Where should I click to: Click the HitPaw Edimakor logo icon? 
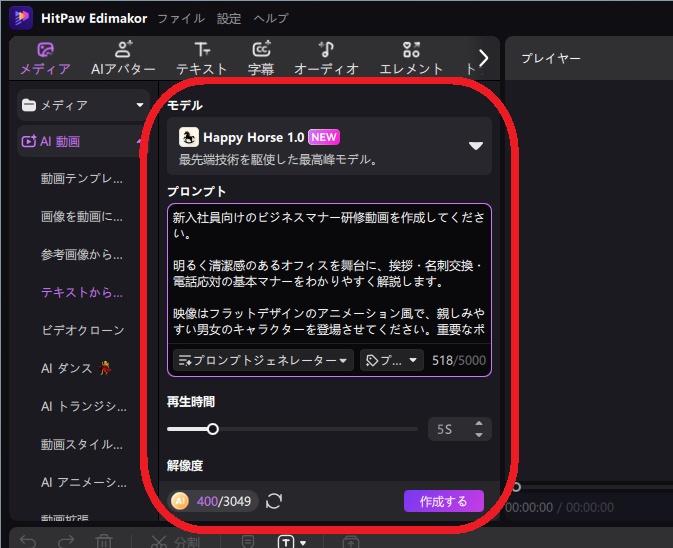pos(21,18)
